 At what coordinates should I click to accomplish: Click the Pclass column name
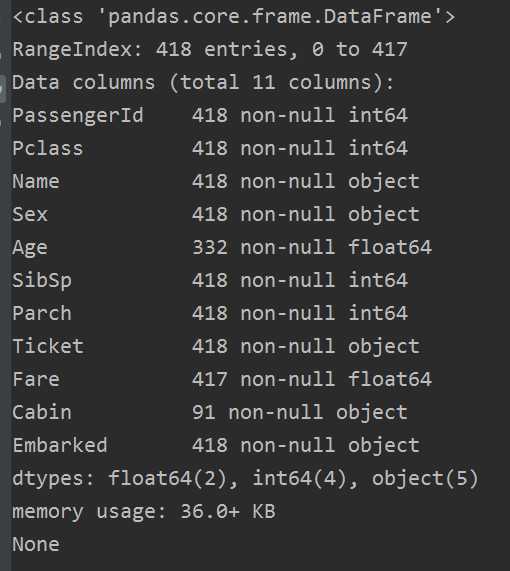(48, 149)
